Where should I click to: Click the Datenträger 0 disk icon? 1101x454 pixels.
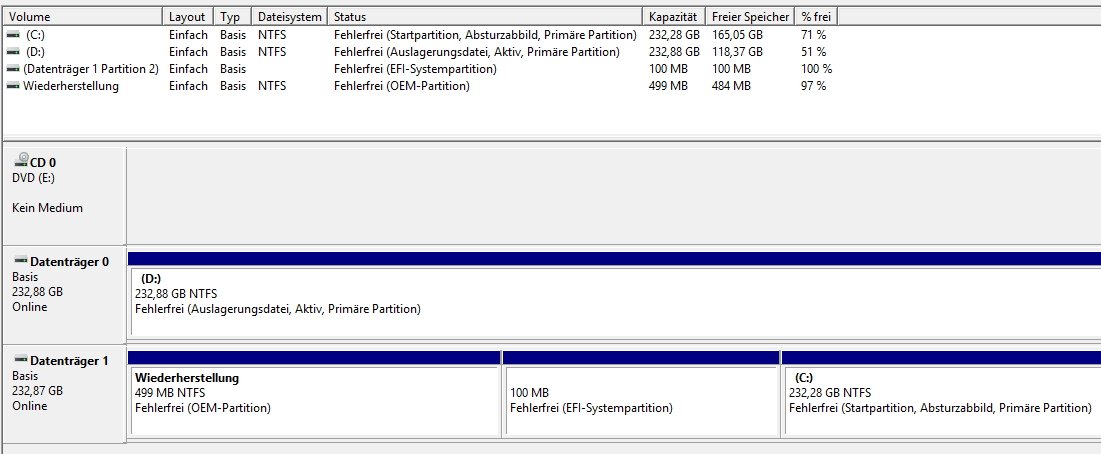click(x=21, y=261)
